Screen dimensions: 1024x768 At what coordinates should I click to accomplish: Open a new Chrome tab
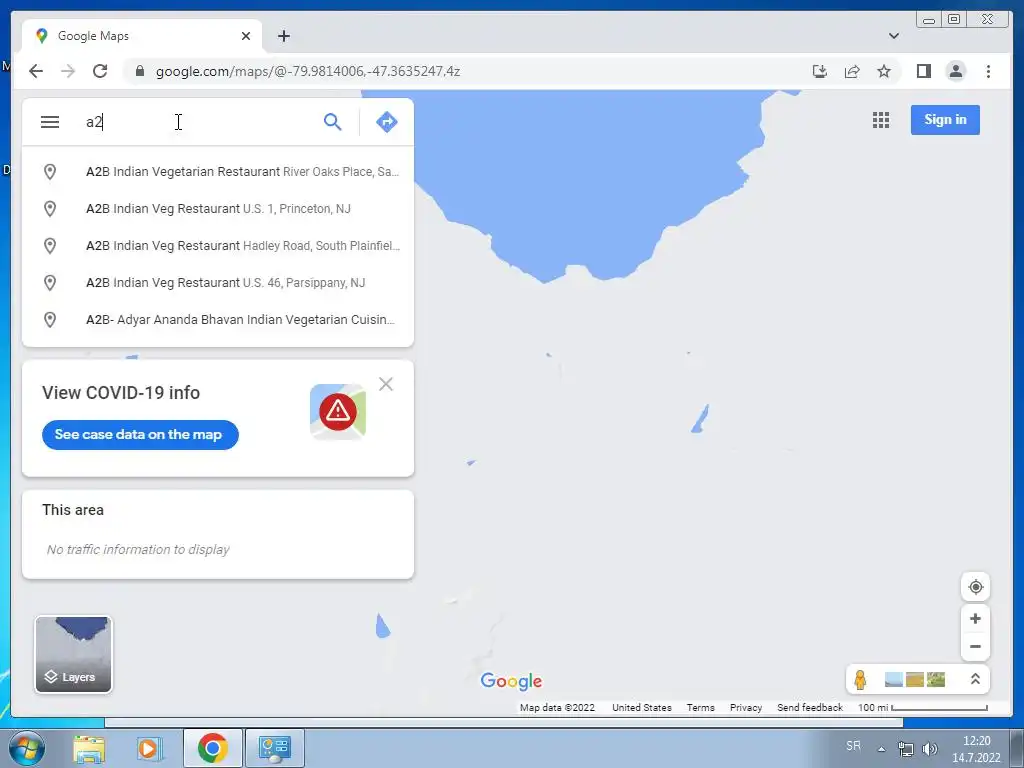click(x=283, y=36)
